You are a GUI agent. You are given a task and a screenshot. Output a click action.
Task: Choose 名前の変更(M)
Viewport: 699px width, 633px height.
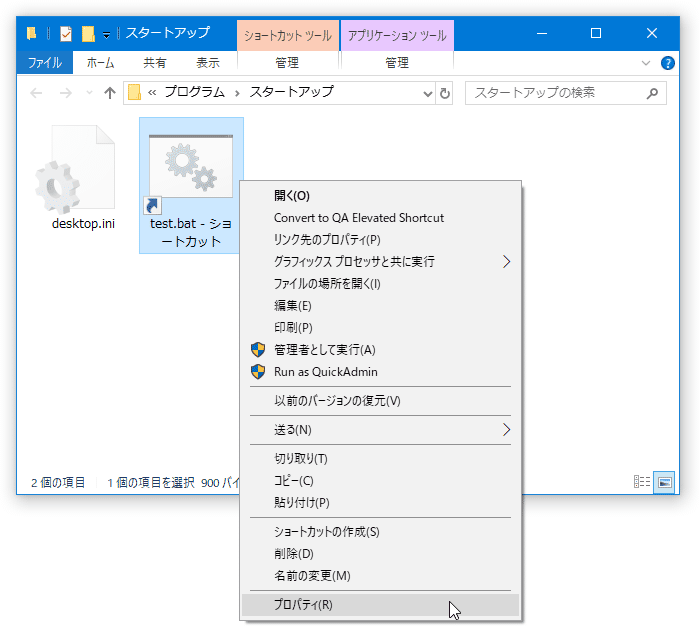pyautogui.click(x=380, y=576)
